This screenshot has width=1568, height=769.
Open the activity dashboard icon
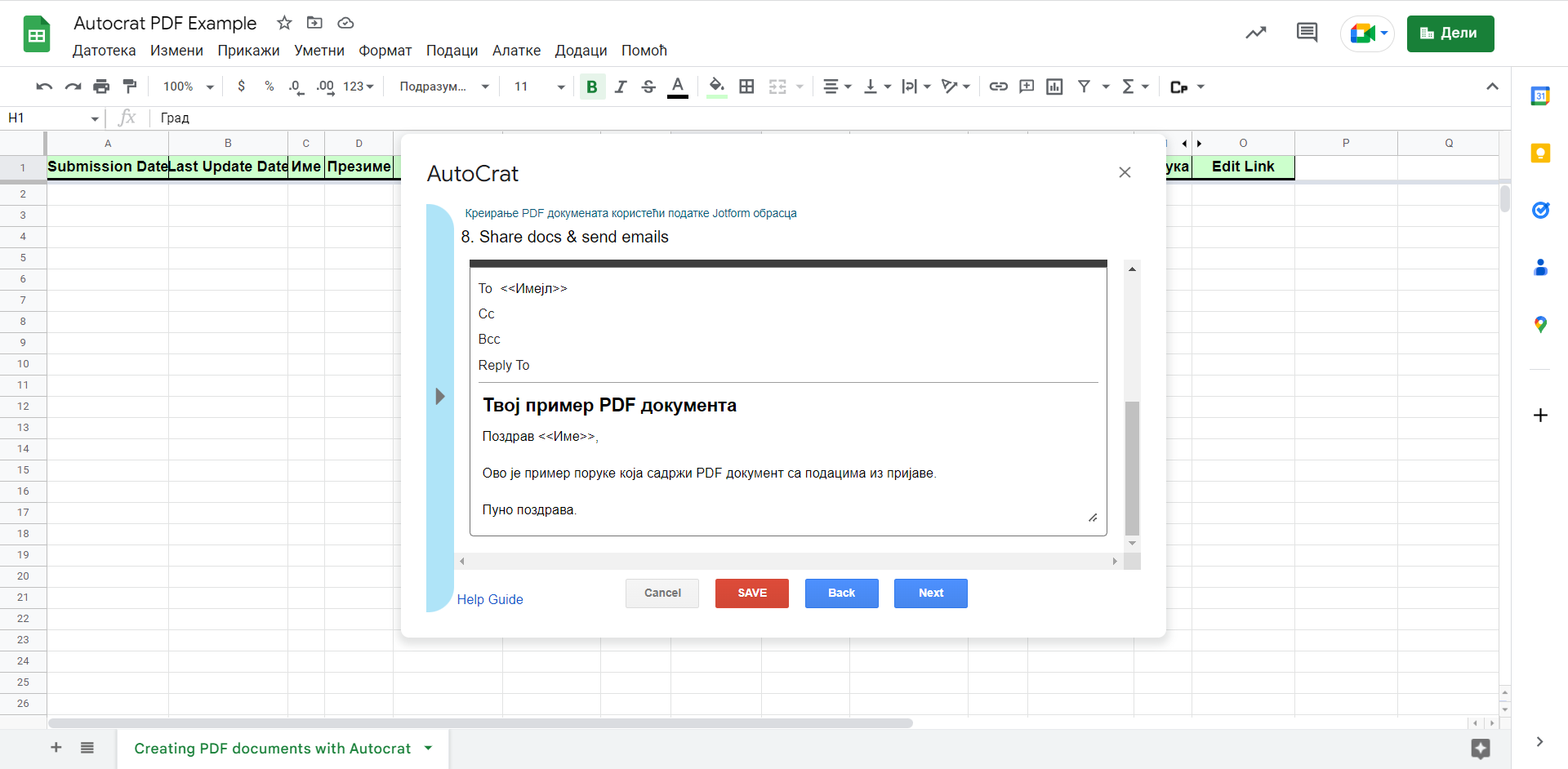pyautogui.click(x=1255, y=33)
